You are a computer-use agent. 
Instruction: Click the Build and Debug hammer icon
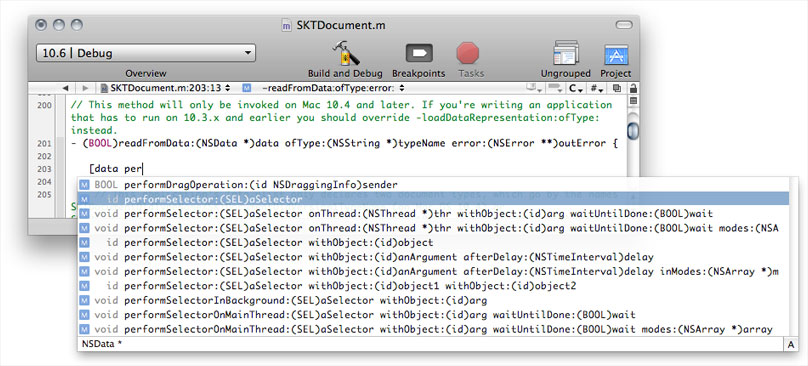(345, 53)
